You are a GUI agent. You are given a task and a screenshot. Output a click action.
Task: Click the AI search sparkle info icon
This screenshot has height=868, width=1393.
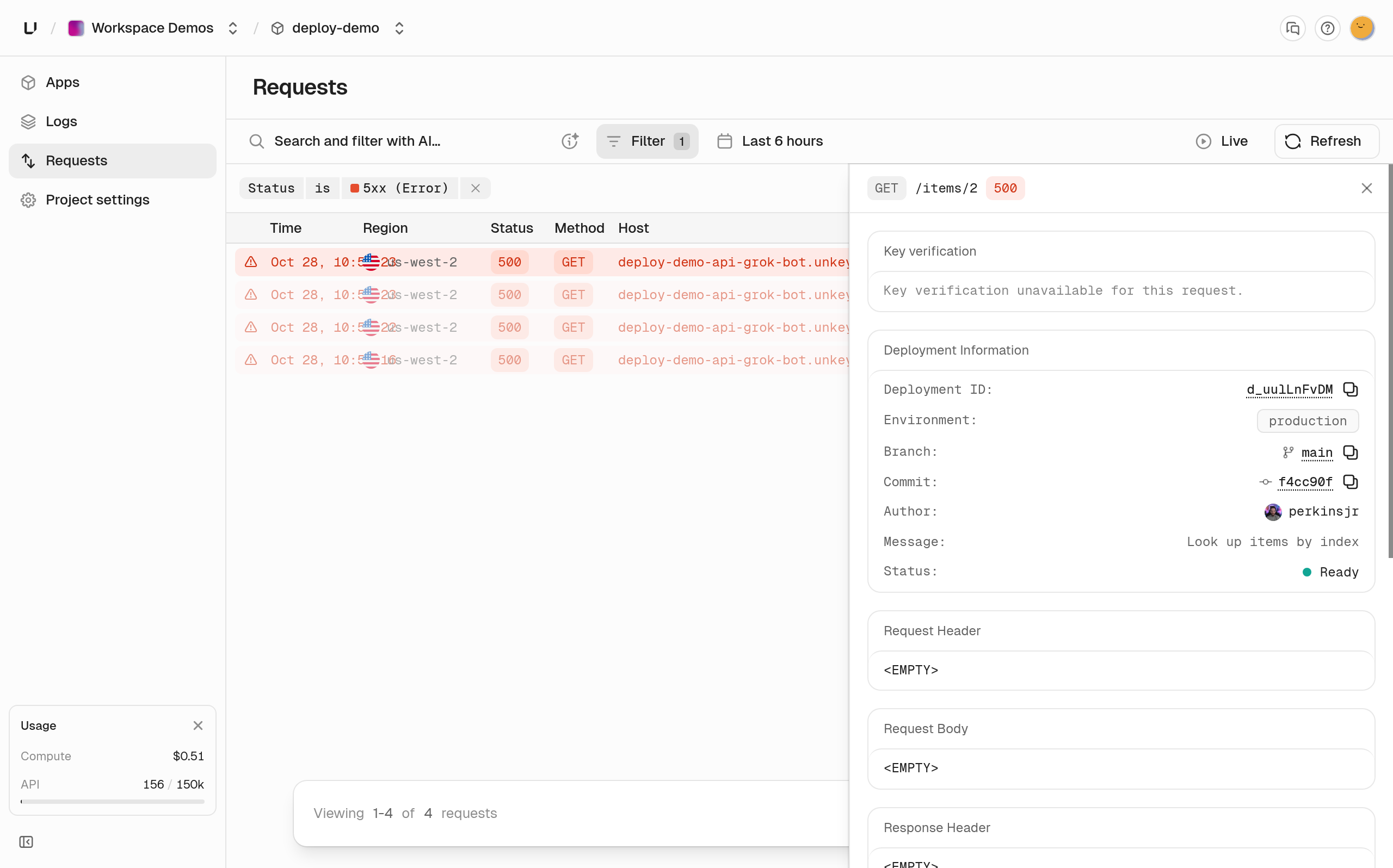pyautogui.click(x=570, y=141)
